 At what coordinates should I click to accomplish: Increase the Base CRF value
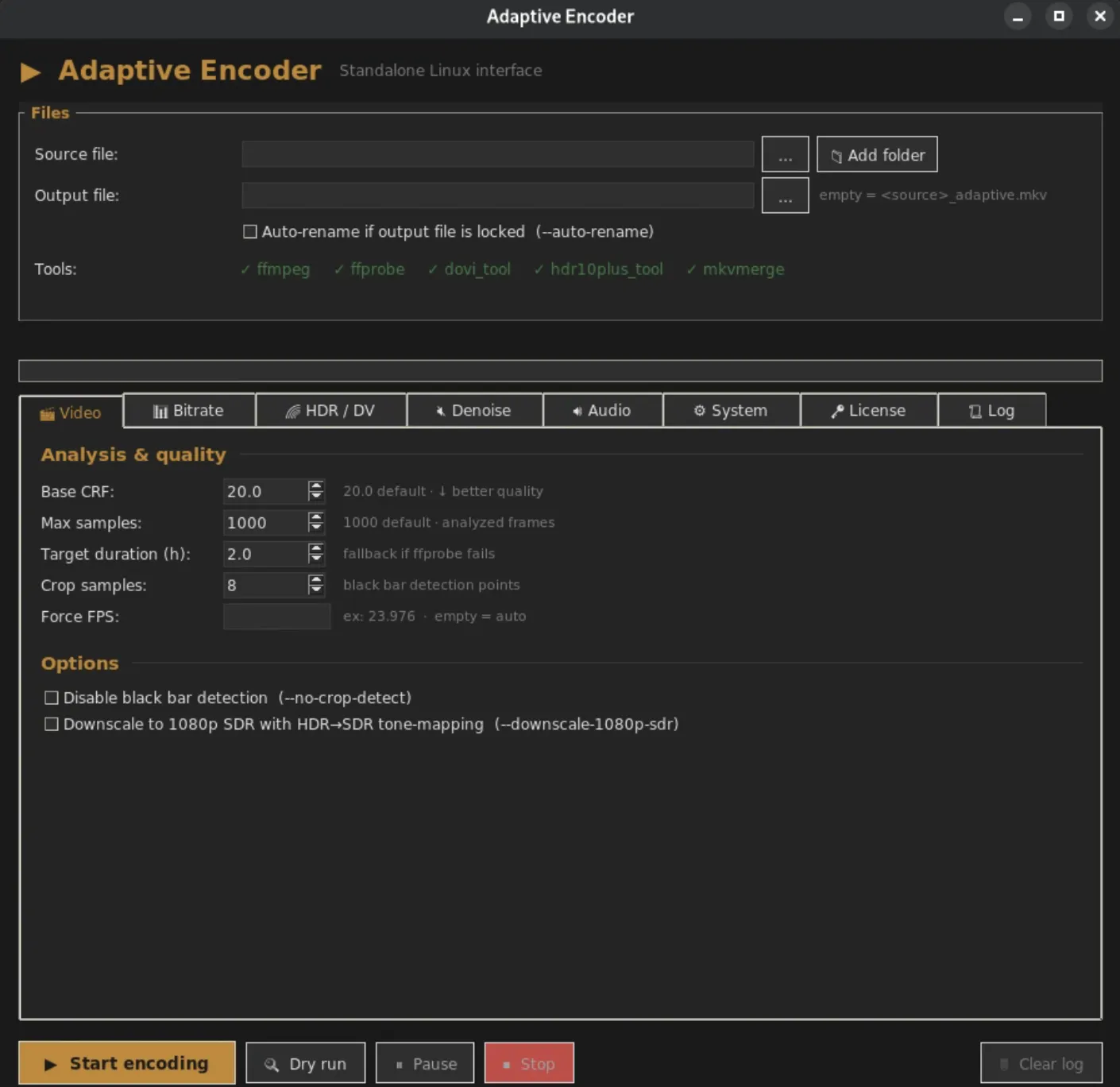coord(316,485)
